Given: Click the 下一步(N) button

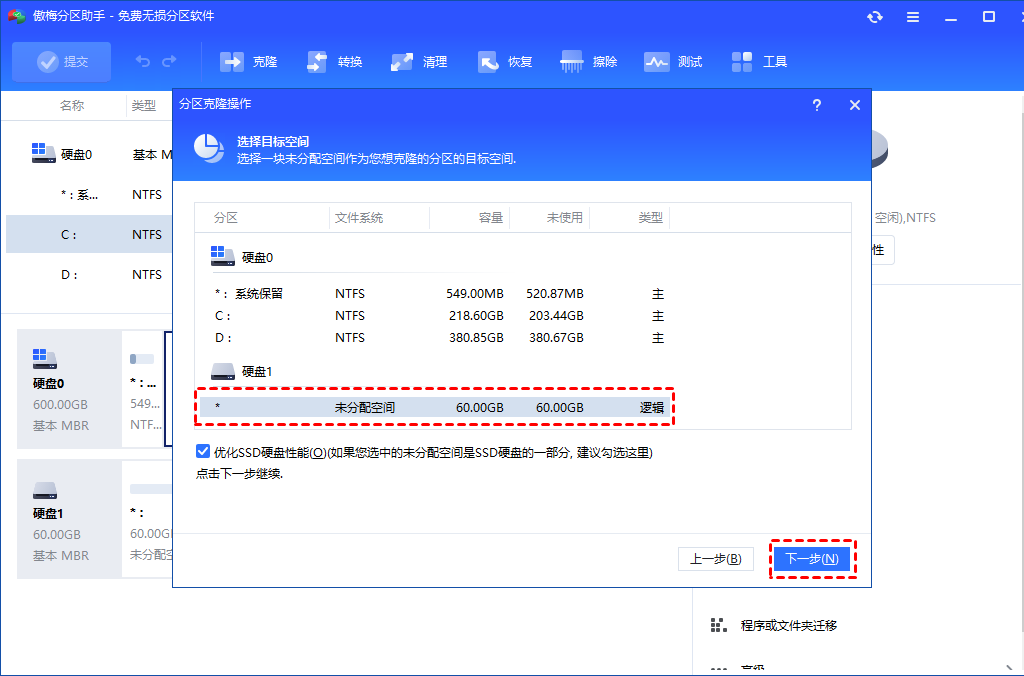Looking at the screenshot, I should pos(812,558).
